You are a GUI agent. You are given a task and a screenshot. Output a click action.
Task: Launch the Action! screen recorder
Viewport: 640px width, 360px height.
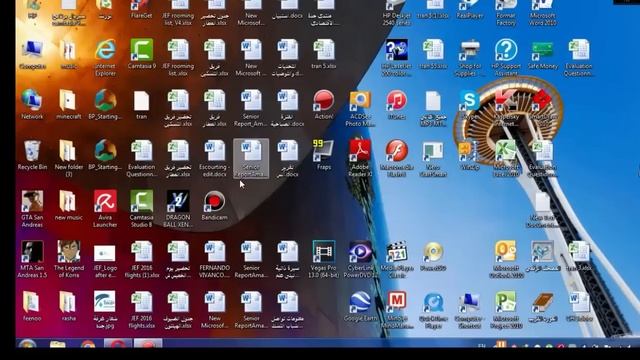[x=324, y=104]
